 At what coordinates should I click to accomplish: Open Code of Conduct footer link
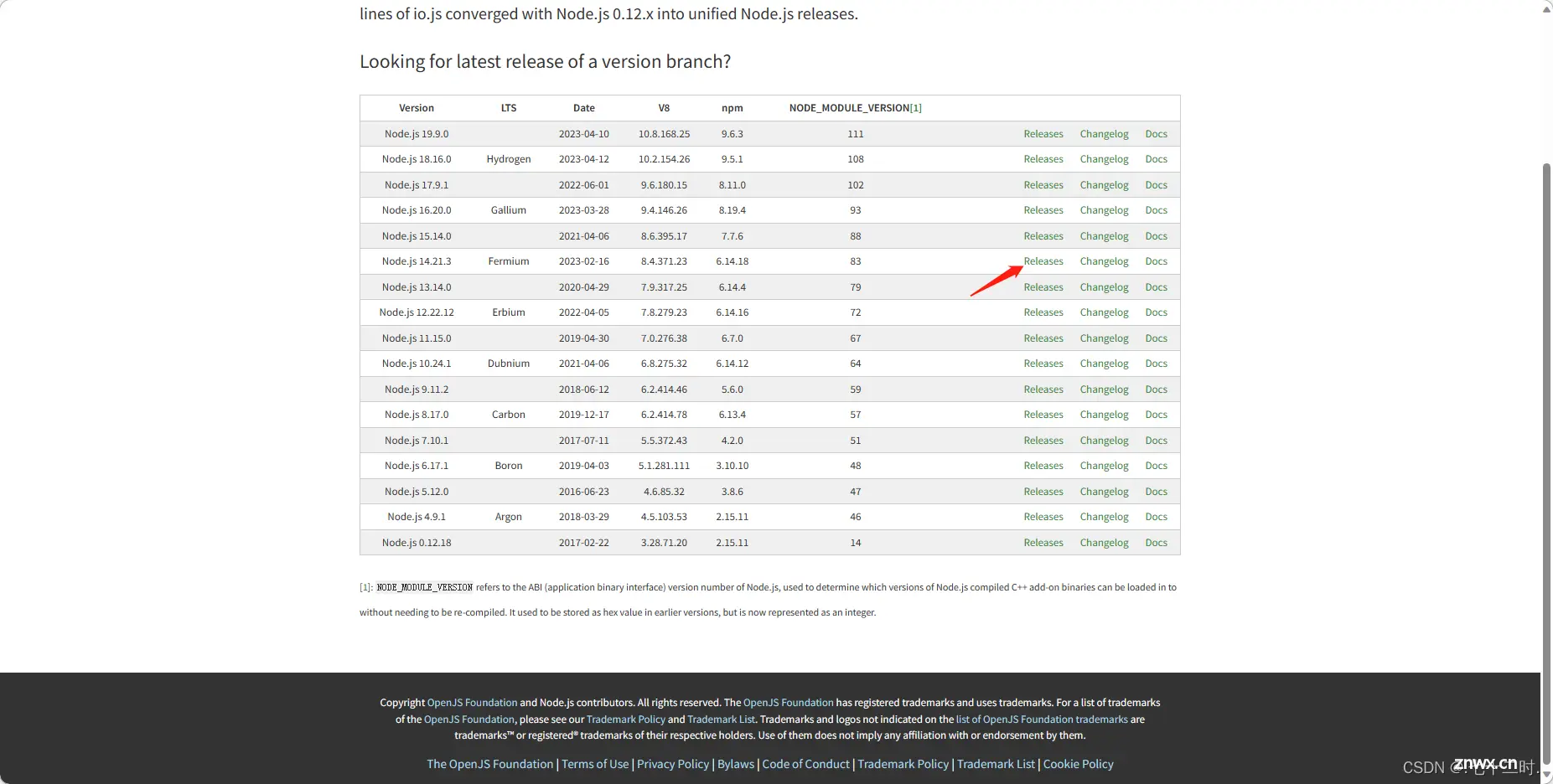point(806,764)
